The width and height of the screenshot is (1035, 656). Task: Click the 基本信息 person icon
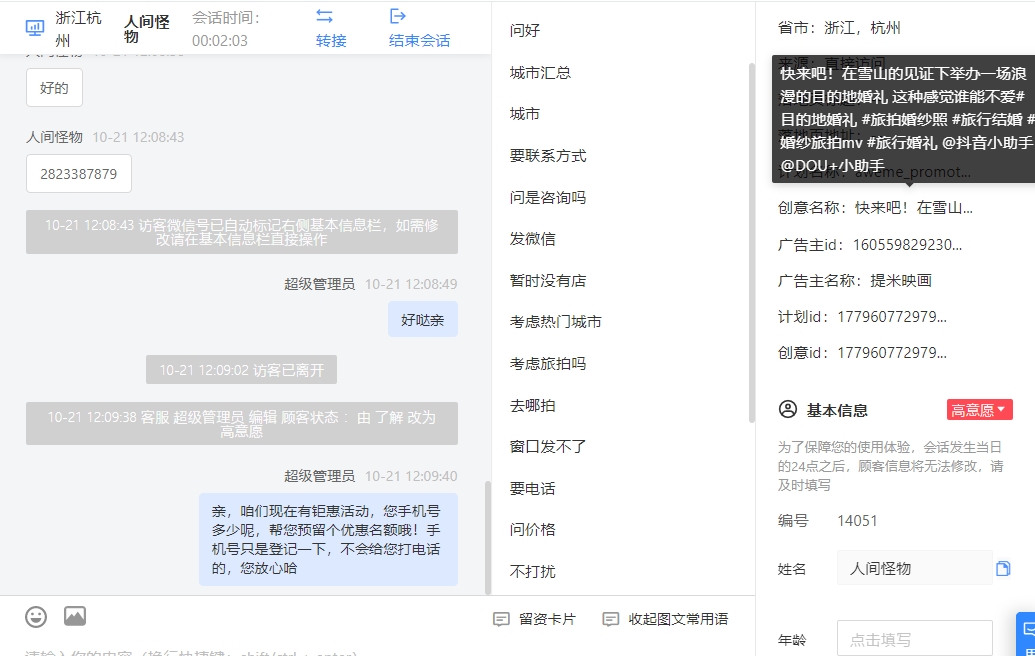point(787,410)
